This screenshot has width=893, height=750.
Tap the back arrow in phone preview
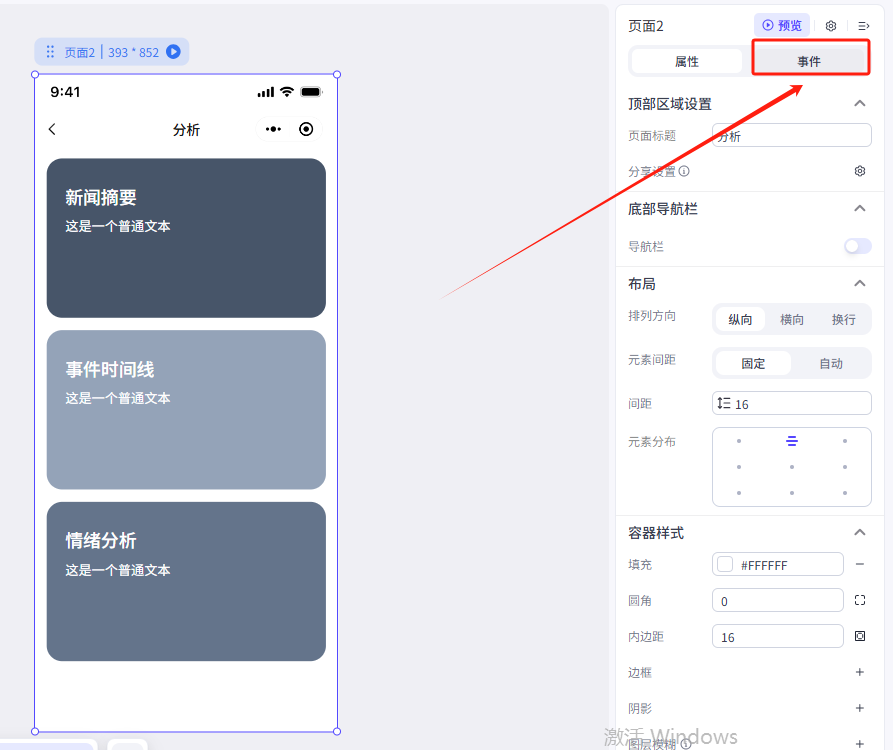pyautogui.click(x=53, y=129)
